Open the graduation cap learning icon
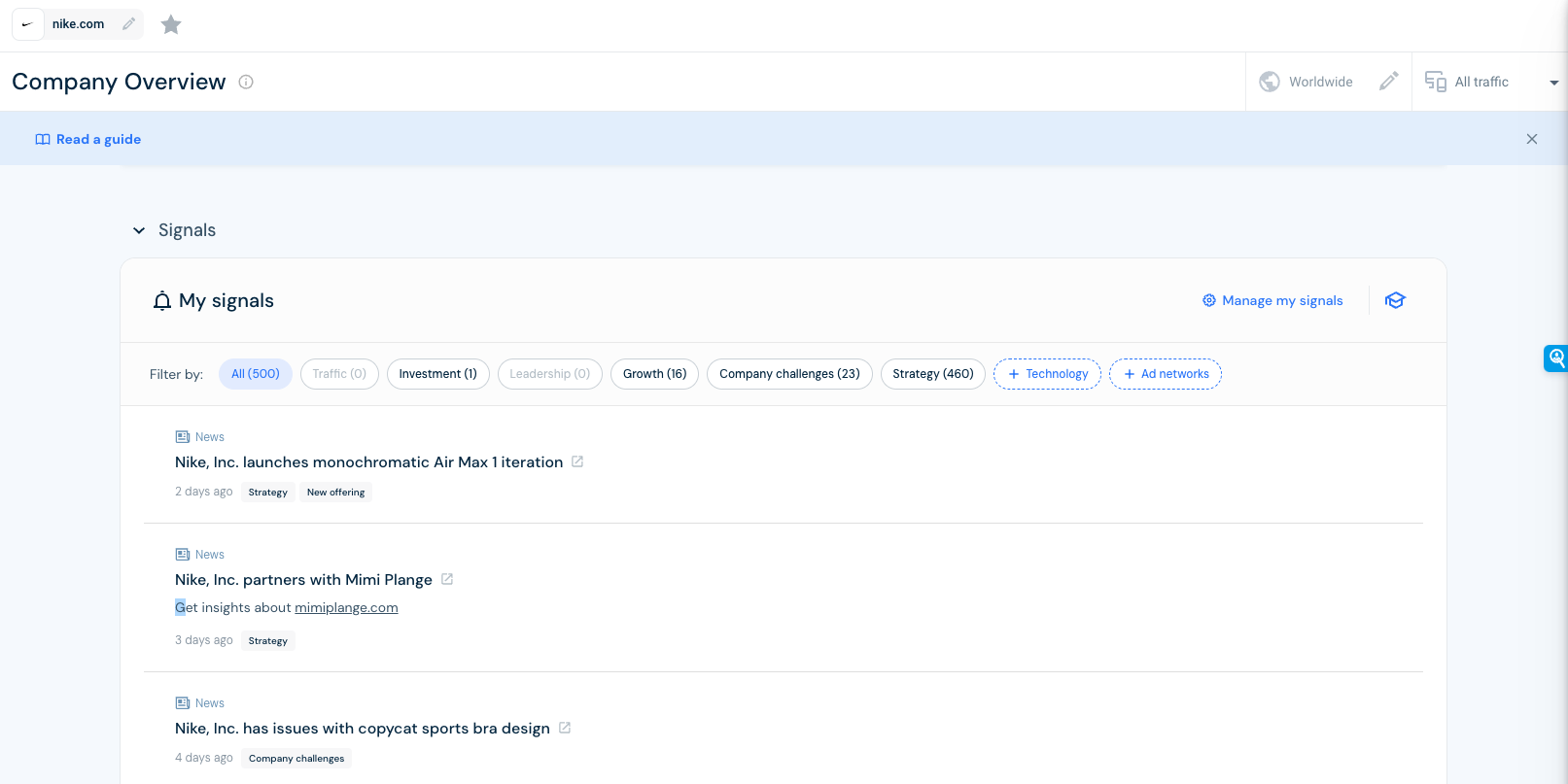The image size is (1568, 784). [1396, 300]
